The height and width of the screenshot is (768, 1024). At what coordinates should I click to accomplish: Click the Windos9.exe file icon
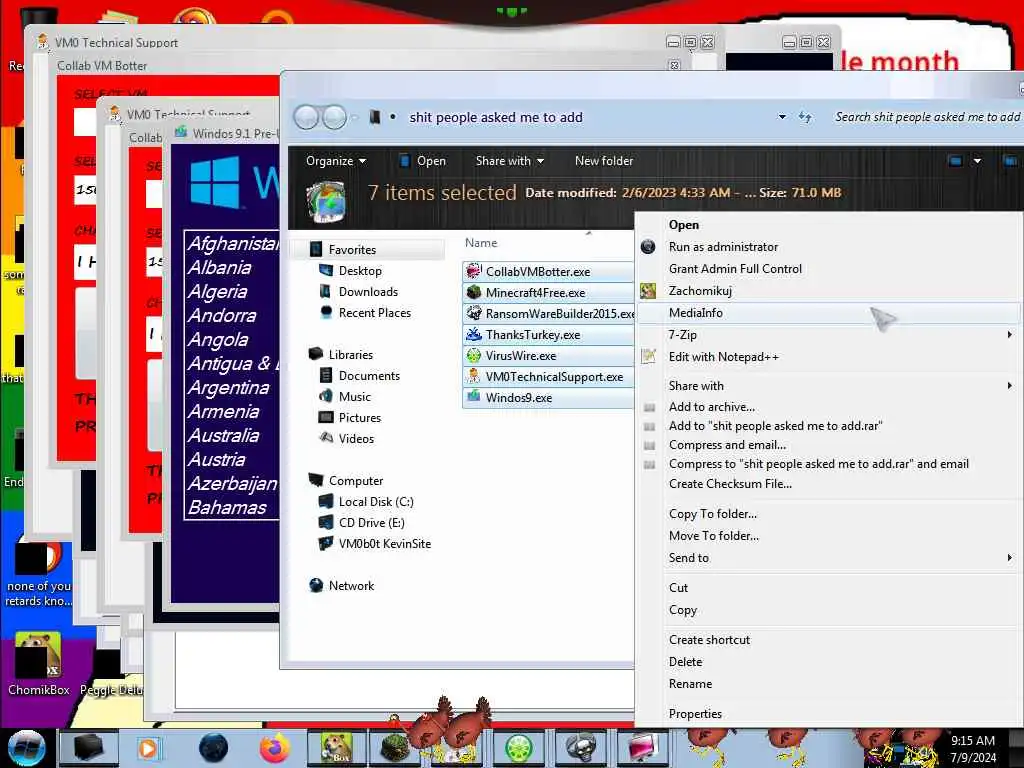(x=473, y=397)
